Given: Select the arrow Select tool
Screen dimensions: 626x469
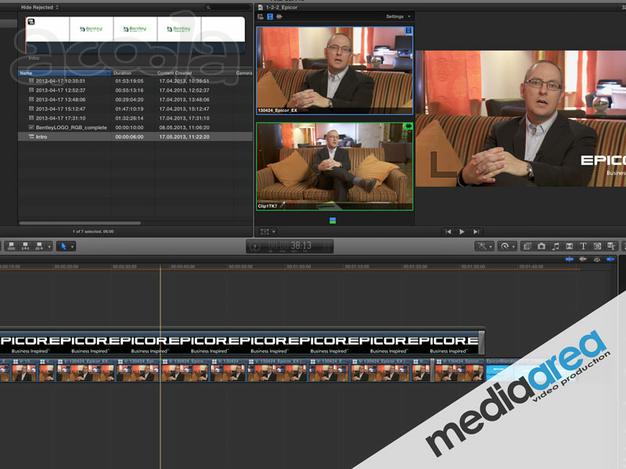Looking at the screenshot, I should [x=63, y=246].
